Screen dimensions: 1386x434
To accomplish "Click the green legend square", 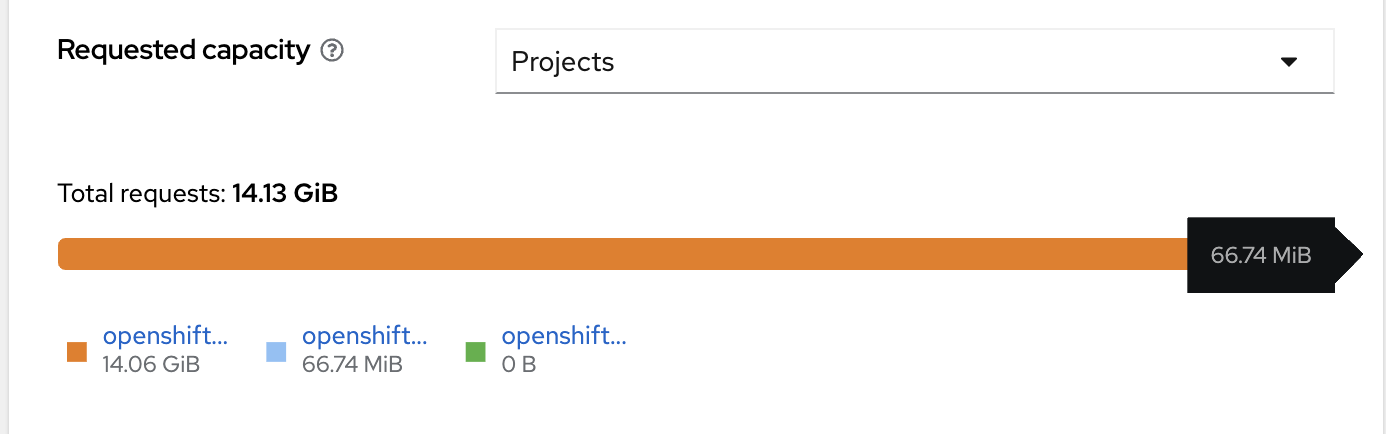I will 476,352.
